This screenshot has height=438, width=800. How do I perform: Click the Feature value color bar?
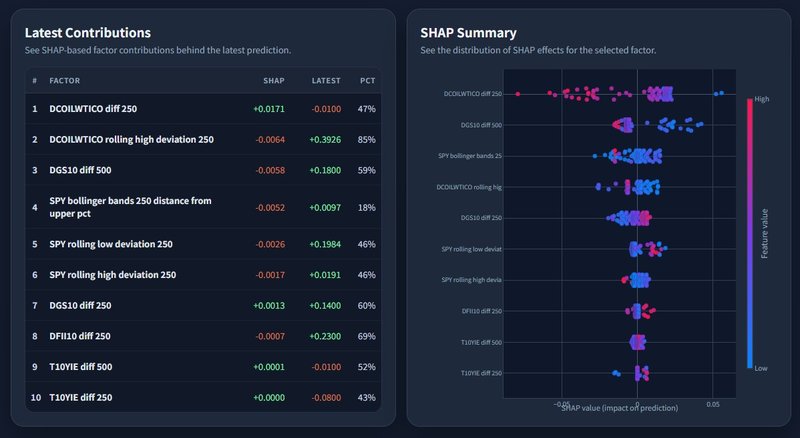click(749, 233)
